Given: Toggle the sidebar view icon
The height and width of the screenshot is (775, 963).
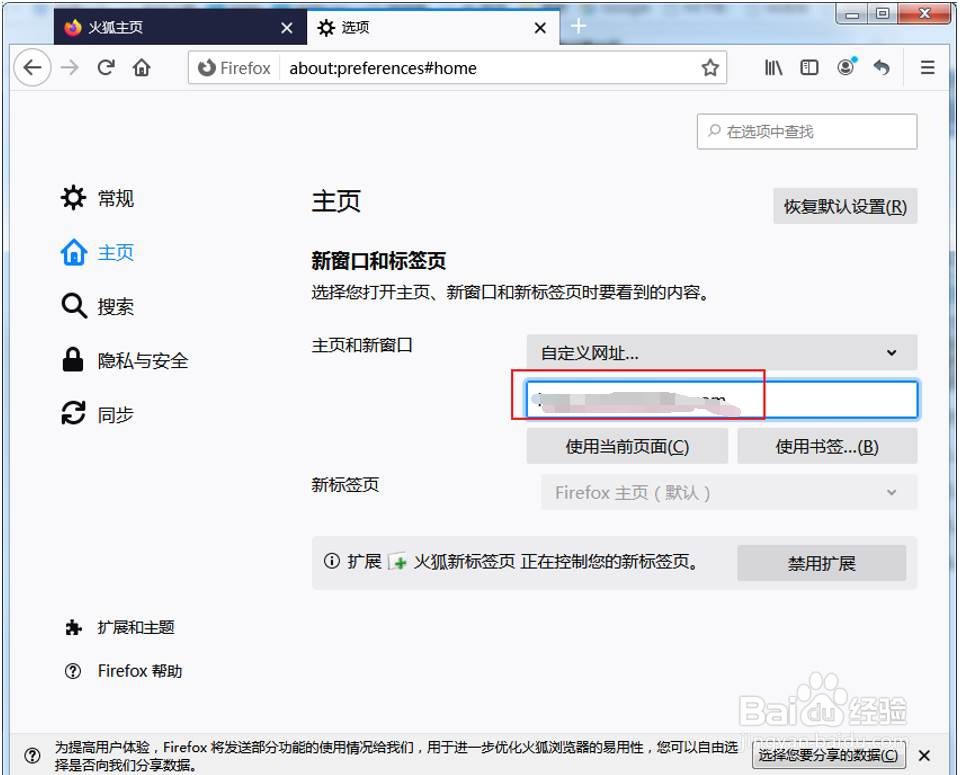Looking at the screenshot, I should pos(809,68).
